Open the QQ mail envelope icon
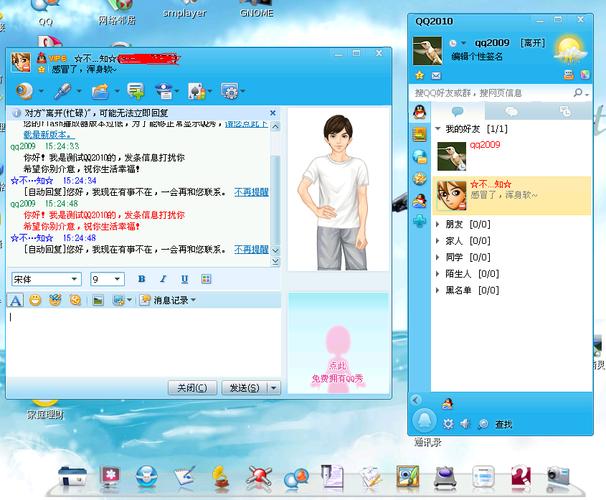This screenshot has height=500, width=606. pyautogui.click(x=436, y=75)
